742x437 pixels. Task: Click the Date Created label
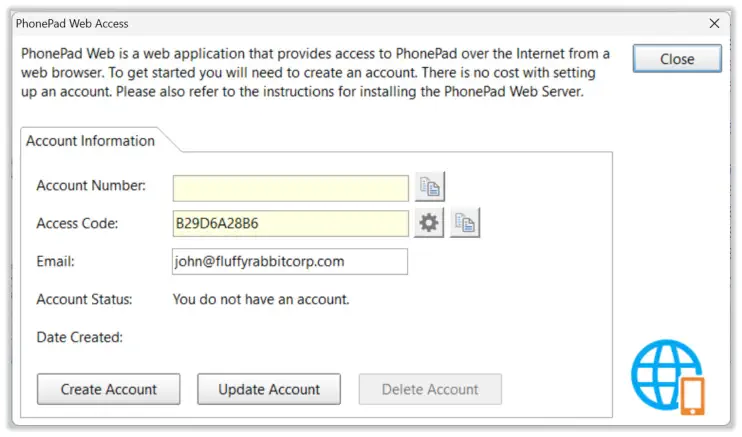point(80,337)
